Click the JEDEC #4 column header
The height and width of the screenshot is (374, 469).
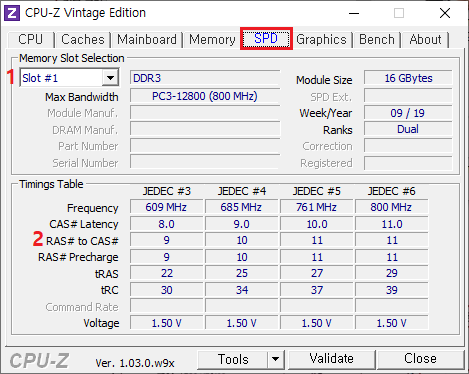(242, 191)
